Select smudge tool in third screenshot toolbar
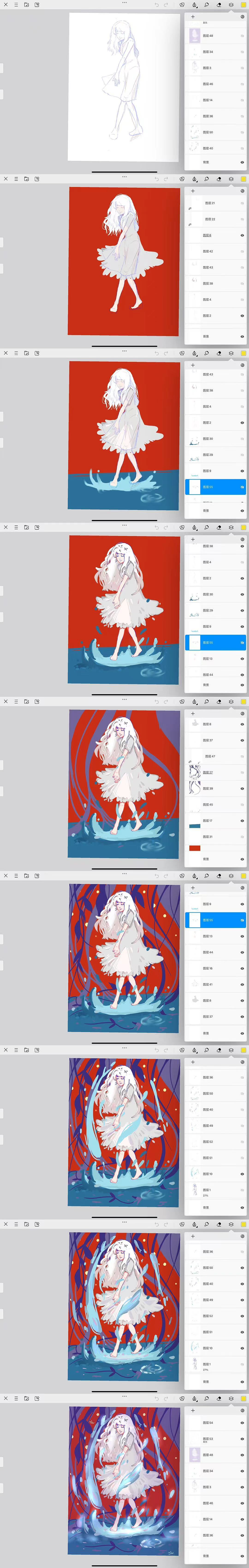249x1568 pixels. [x=207, y=353]
